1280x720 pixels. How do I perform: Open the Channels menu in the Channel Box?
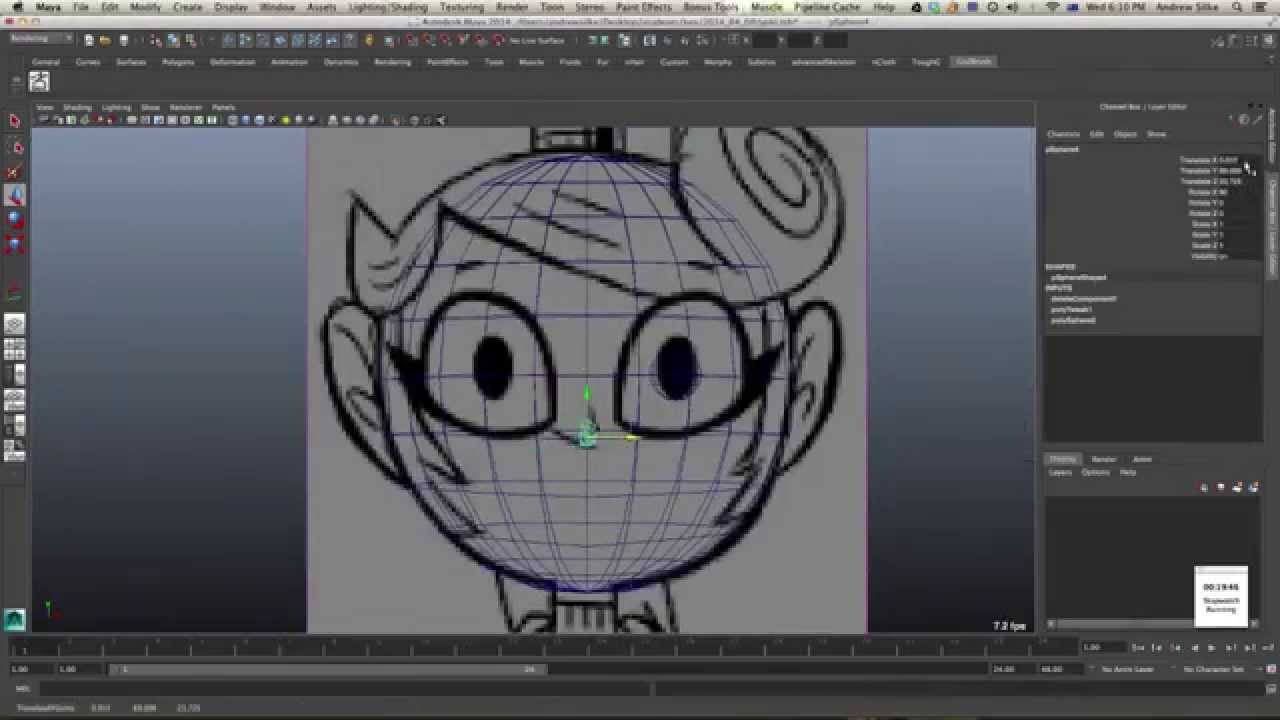1063,134
